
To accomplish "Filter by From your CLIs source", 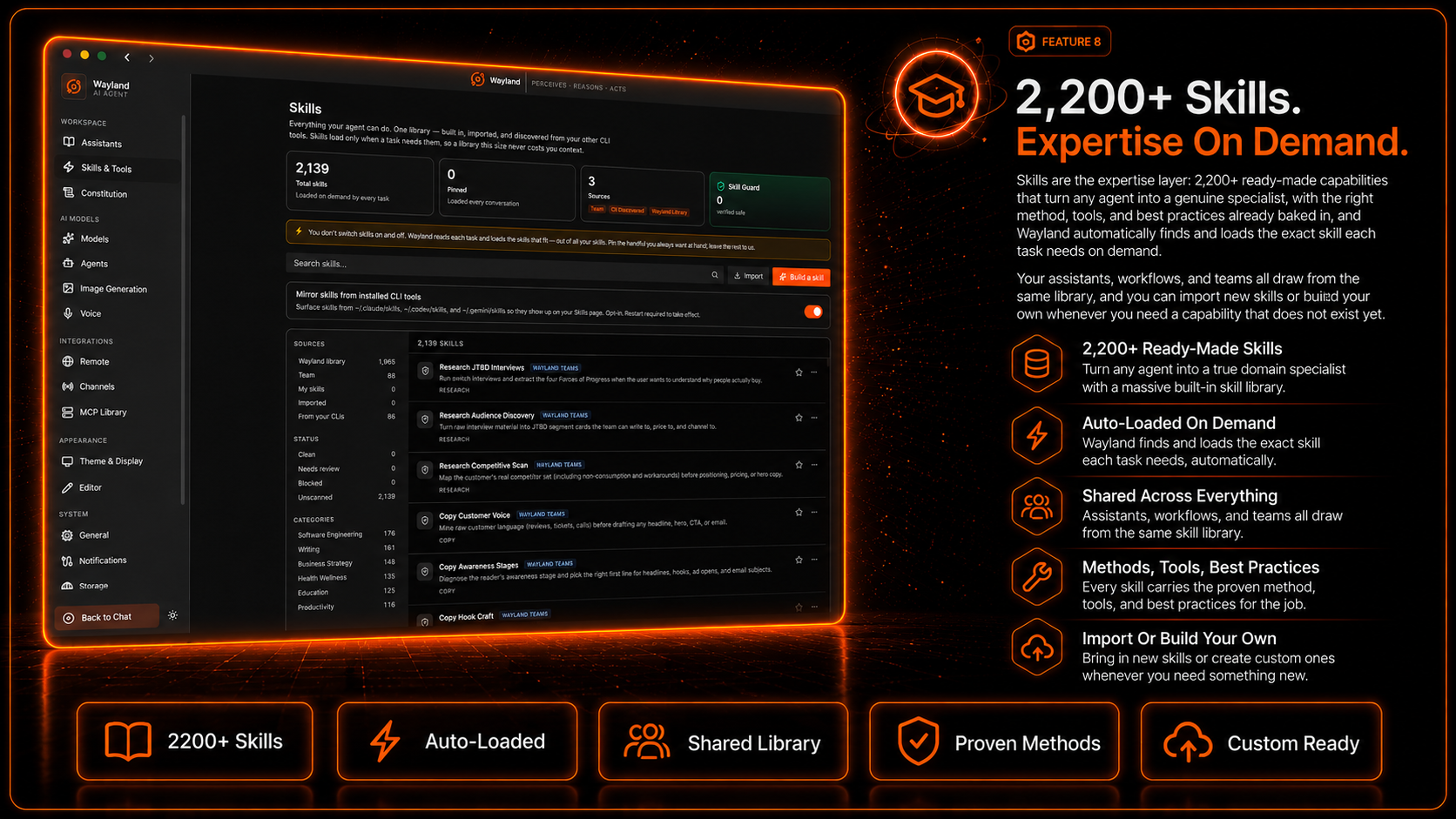I will coord(346,416).
